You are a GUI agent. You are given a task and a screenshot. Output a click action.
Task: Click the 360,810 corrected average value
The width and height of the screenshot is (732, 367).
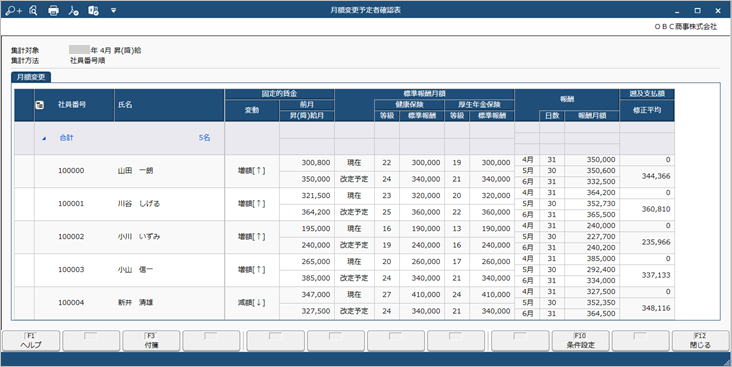[x=656, y=209]
